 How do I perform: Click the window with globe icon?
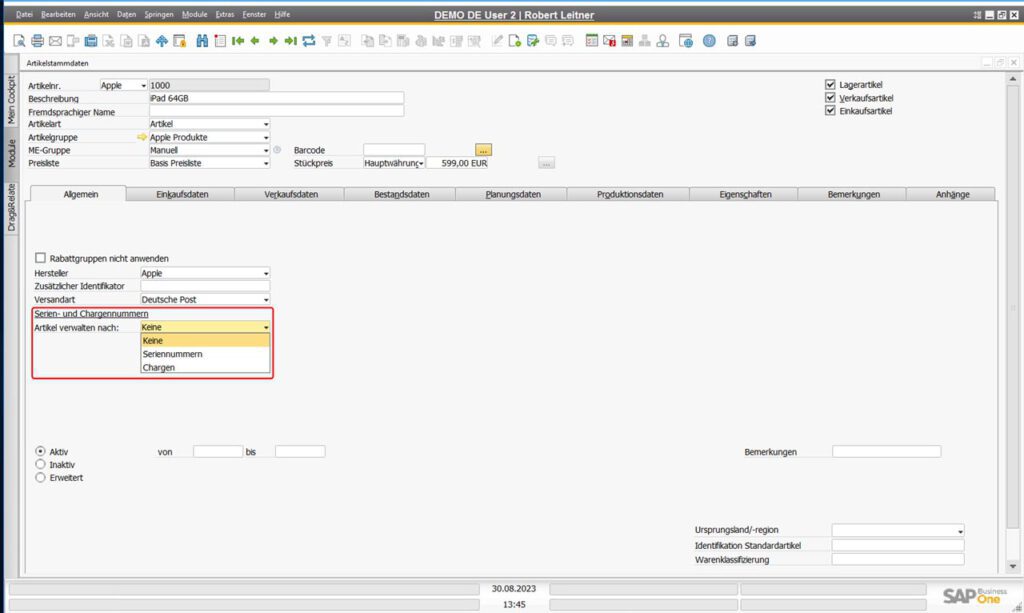pos(686,41)
